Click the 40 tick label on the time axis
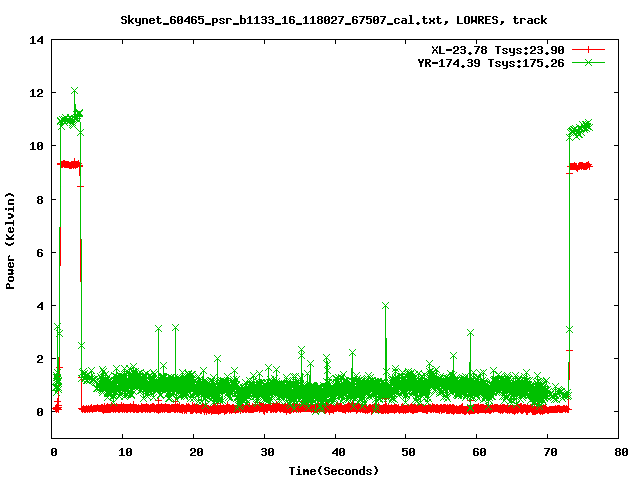Image resolution: width=640 pixels, height=480 pixels. [x=338, y=452]
